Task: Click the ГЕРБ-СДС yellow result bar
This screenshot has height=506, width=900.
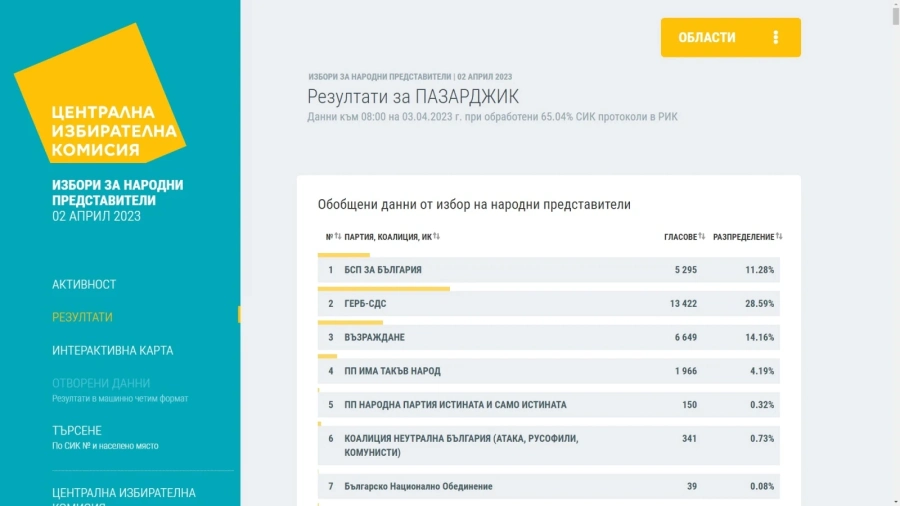Action: pos(384,289)
